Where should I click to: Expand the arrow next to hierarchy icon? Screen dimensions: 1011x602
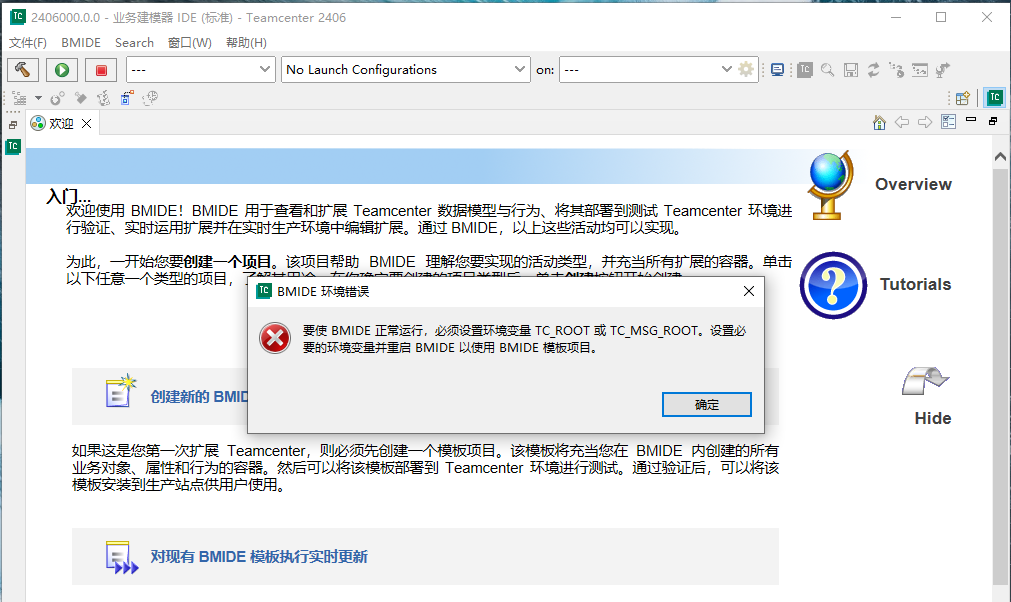coord(38,98)
